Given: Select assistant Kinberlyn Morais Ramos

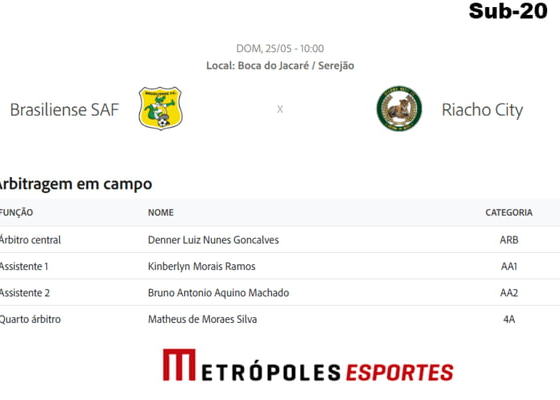Looking at the screenshot, I should click(201, 266).
